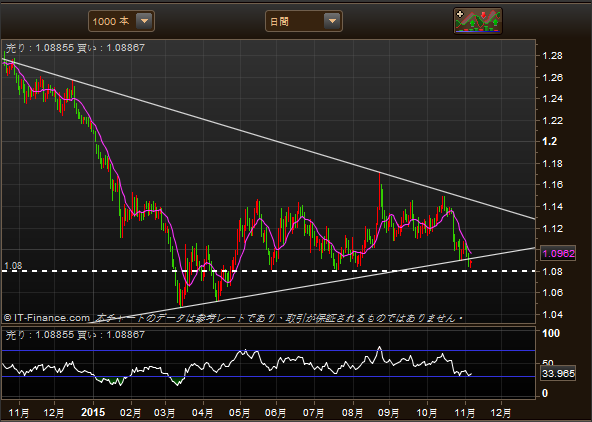
Task: Click the 1.28 level on the price scale
Action: [552, 56]
